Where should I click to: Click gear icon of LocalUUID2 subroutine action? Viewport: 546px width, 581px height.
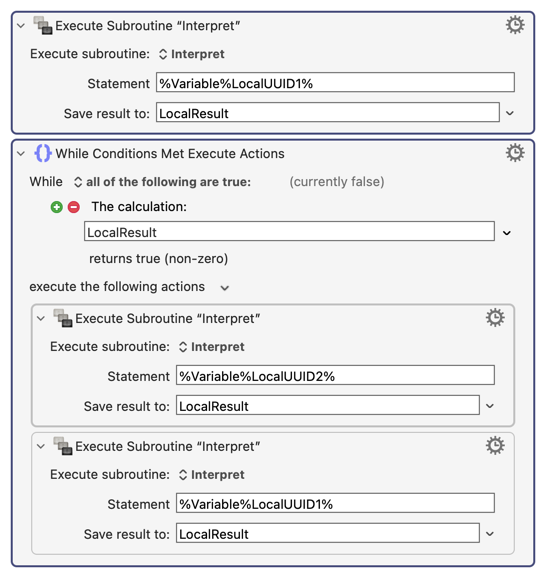click(x=495, y=318)
